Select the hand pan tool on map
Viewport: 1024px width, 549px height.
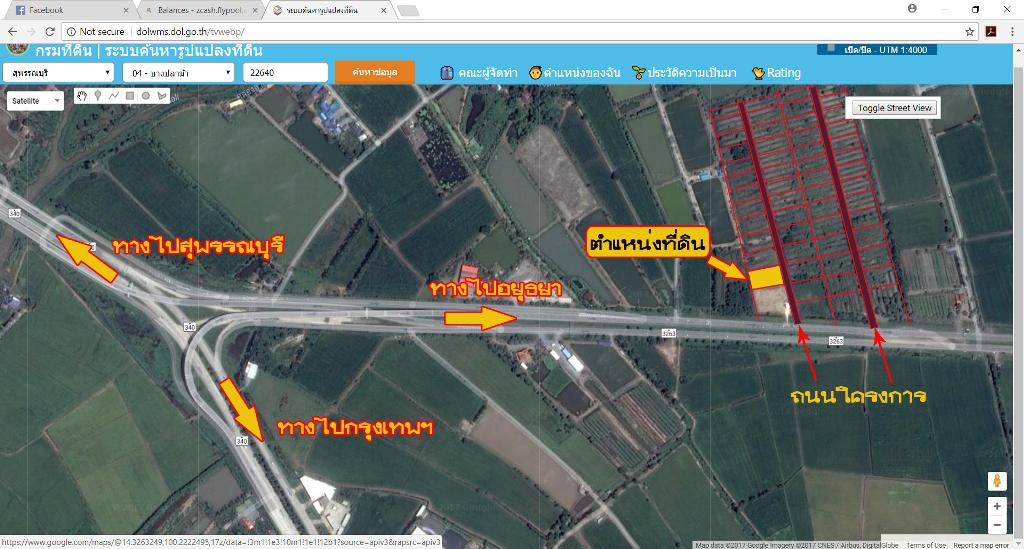coord(82,96)
